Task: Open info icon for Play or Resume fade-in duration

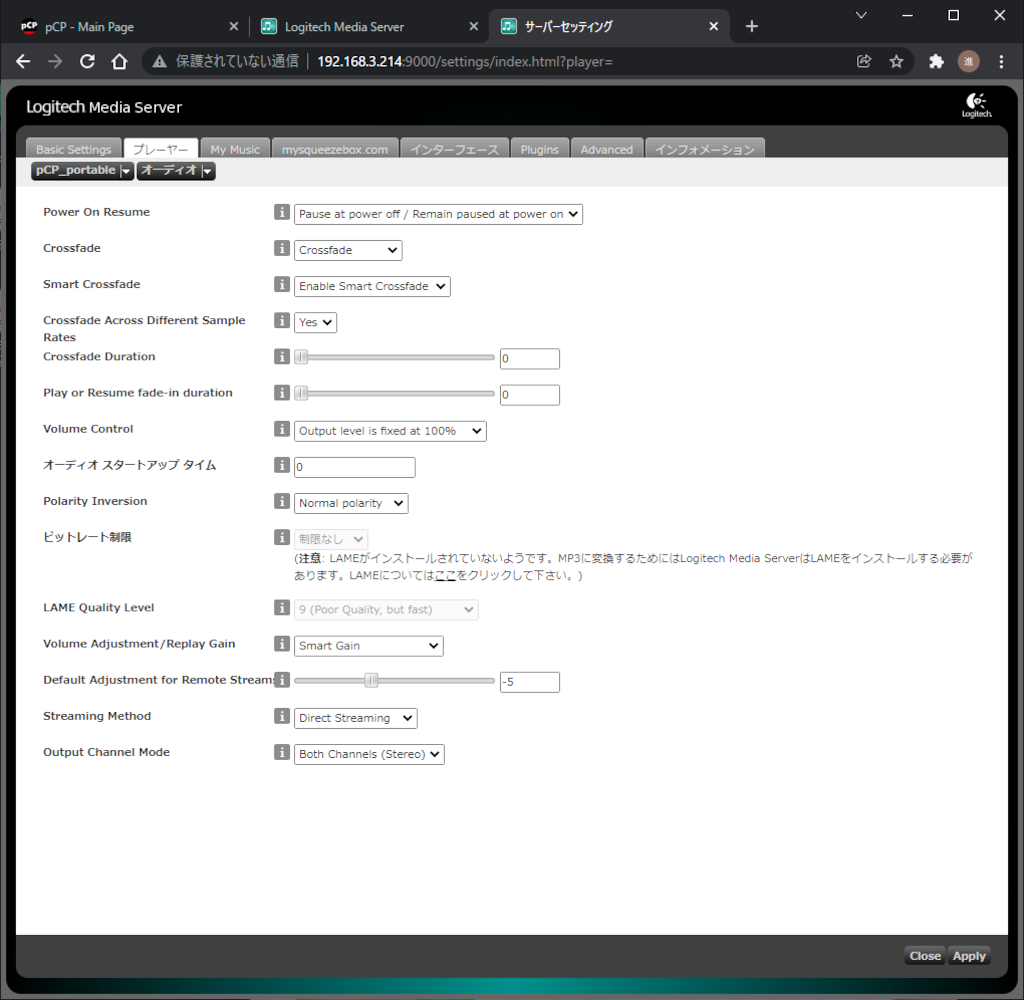Action: tap(281, 393)
